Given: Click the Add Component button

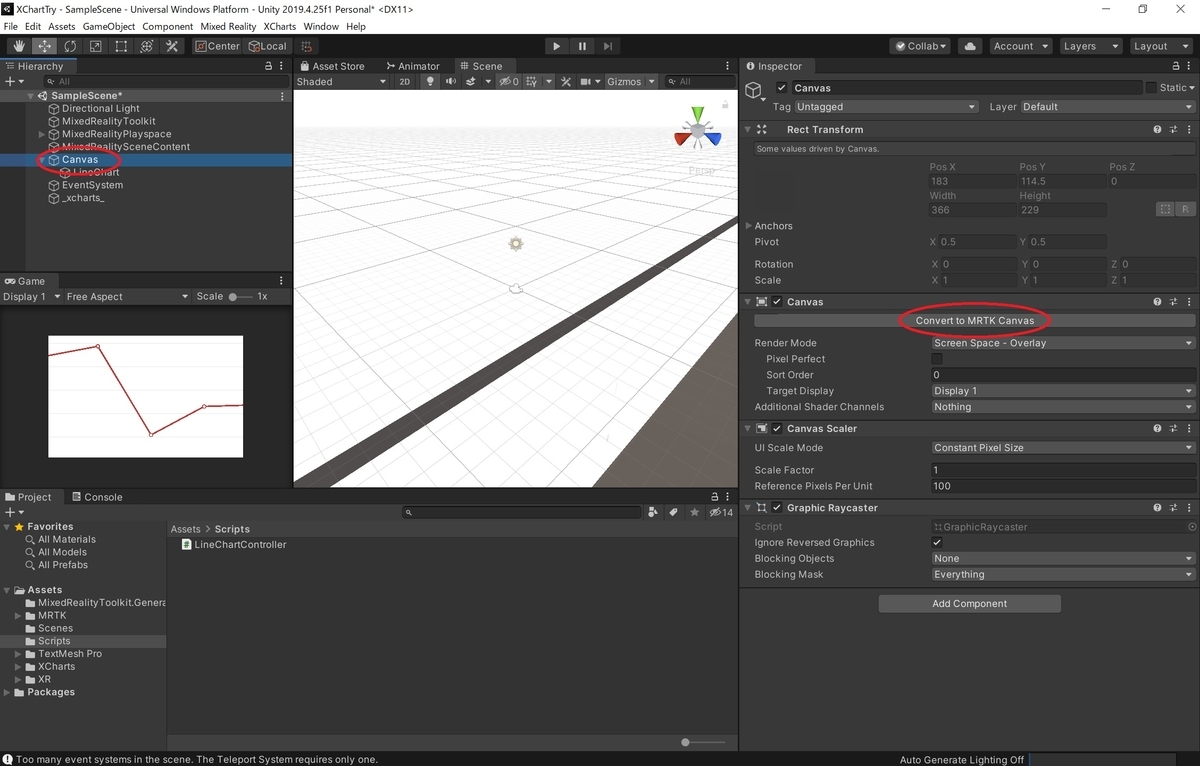Looking at the screenshot, I should [x=968, y=603].
